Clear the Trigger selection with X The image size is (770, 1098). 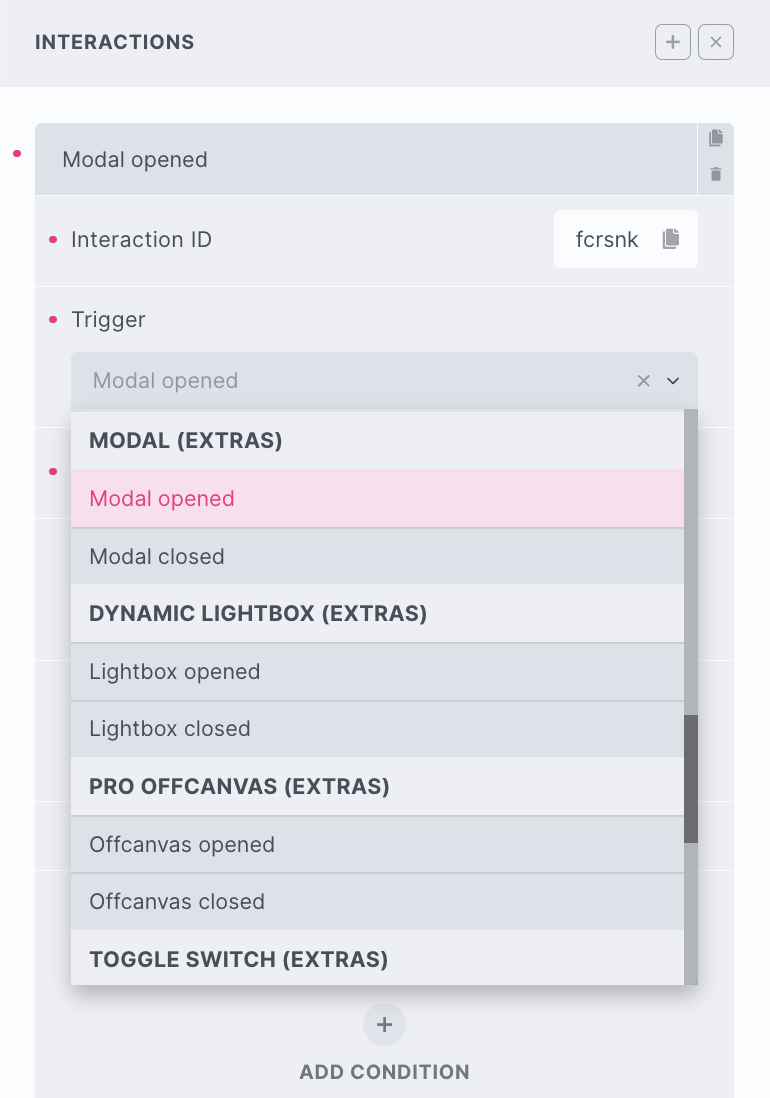click(x=644, y=381)
